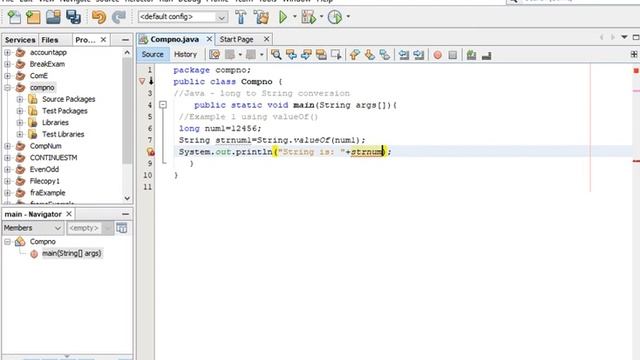
Task: Open the Run button dropdown arrow
Action: [x=294, y=17]
